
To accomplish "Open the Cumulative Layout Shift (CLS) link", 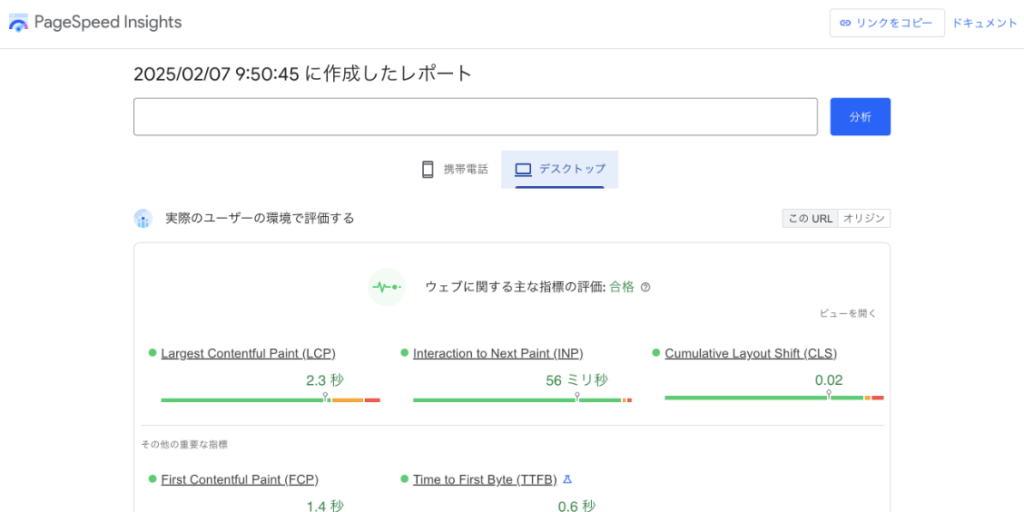I will click(751, 353).
